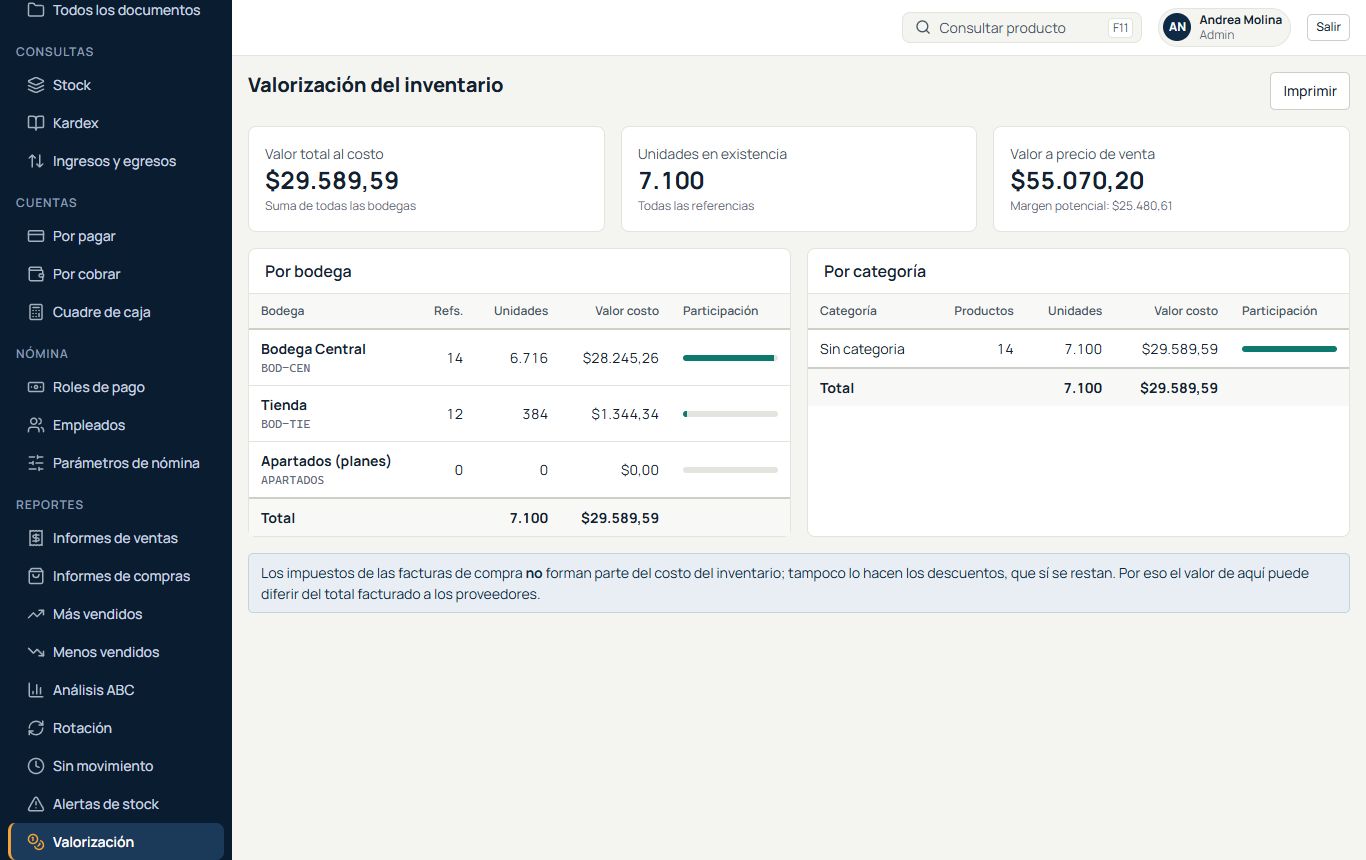Click the Sin movimiento clock icon

[x=36, y=766]
